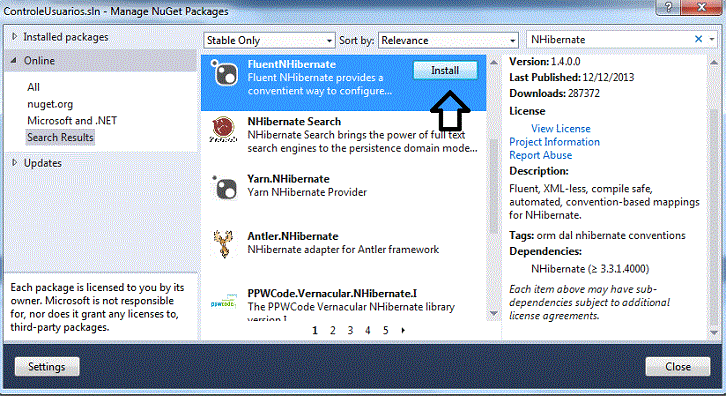This screenshot has width=726, height=396.
Task: Select Microsoft and .NET source
Action: pyautogui.click(x=72, y=120)
